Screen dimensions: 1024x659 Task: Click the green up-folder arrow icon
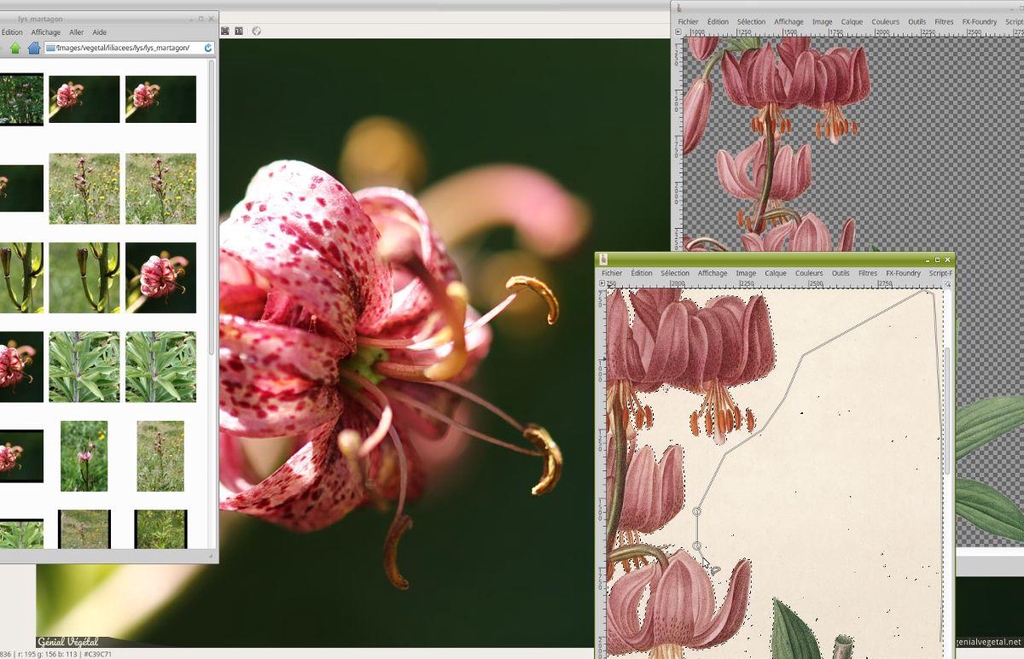click(16, 48)
